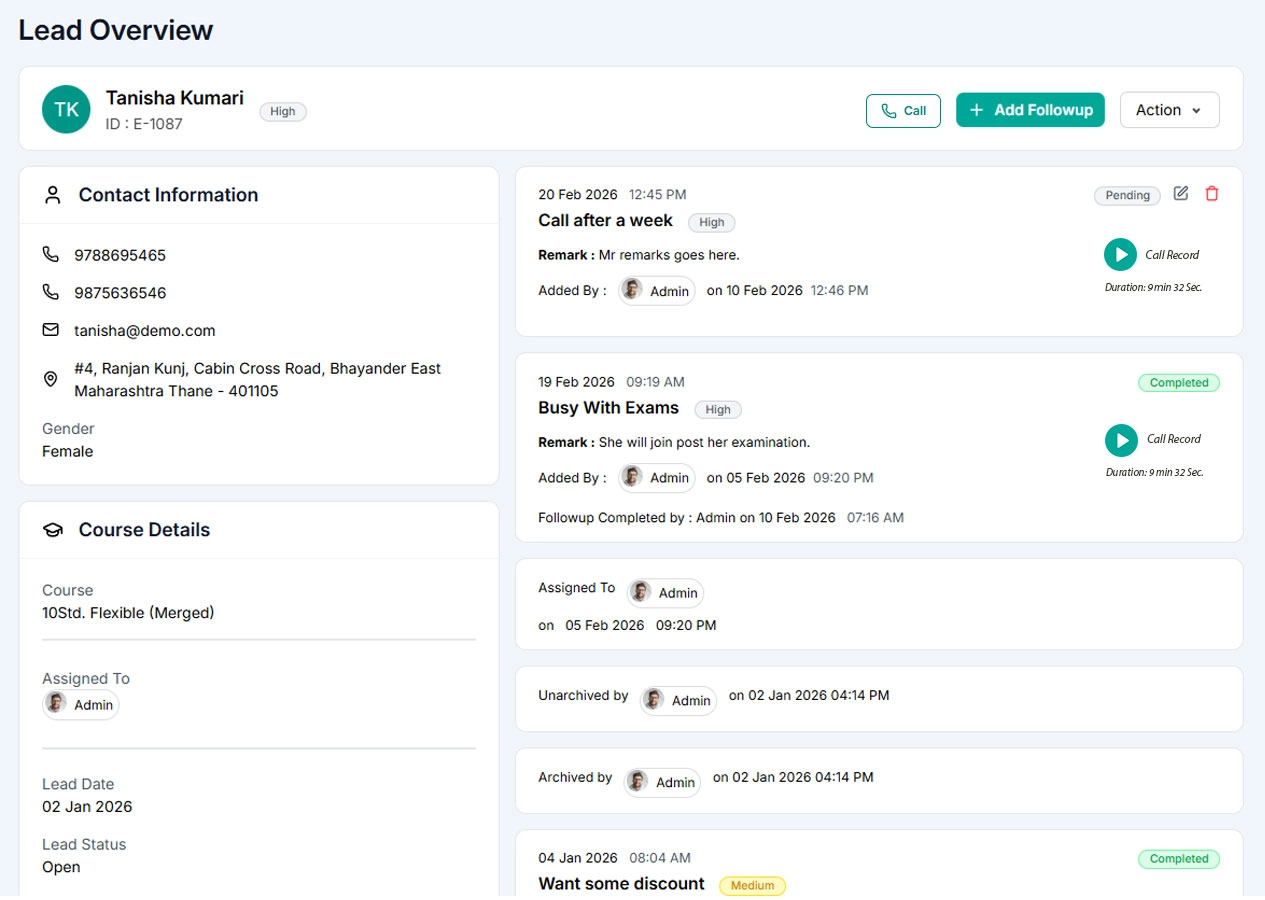Play call record for 'Busy With Exams'
This screenshot has height=900, width=1265.
click(x=1121, y=440)
